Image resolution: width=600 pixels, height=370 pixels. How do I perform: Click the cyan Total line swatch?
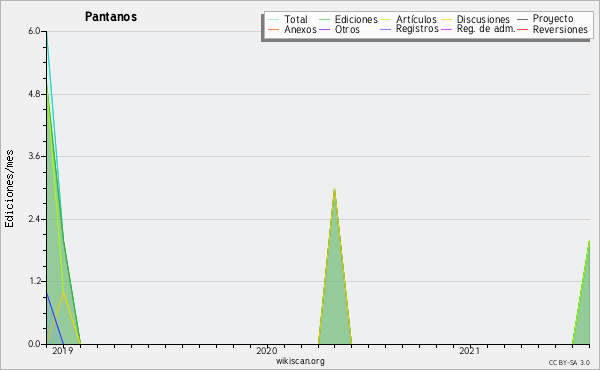274,20
